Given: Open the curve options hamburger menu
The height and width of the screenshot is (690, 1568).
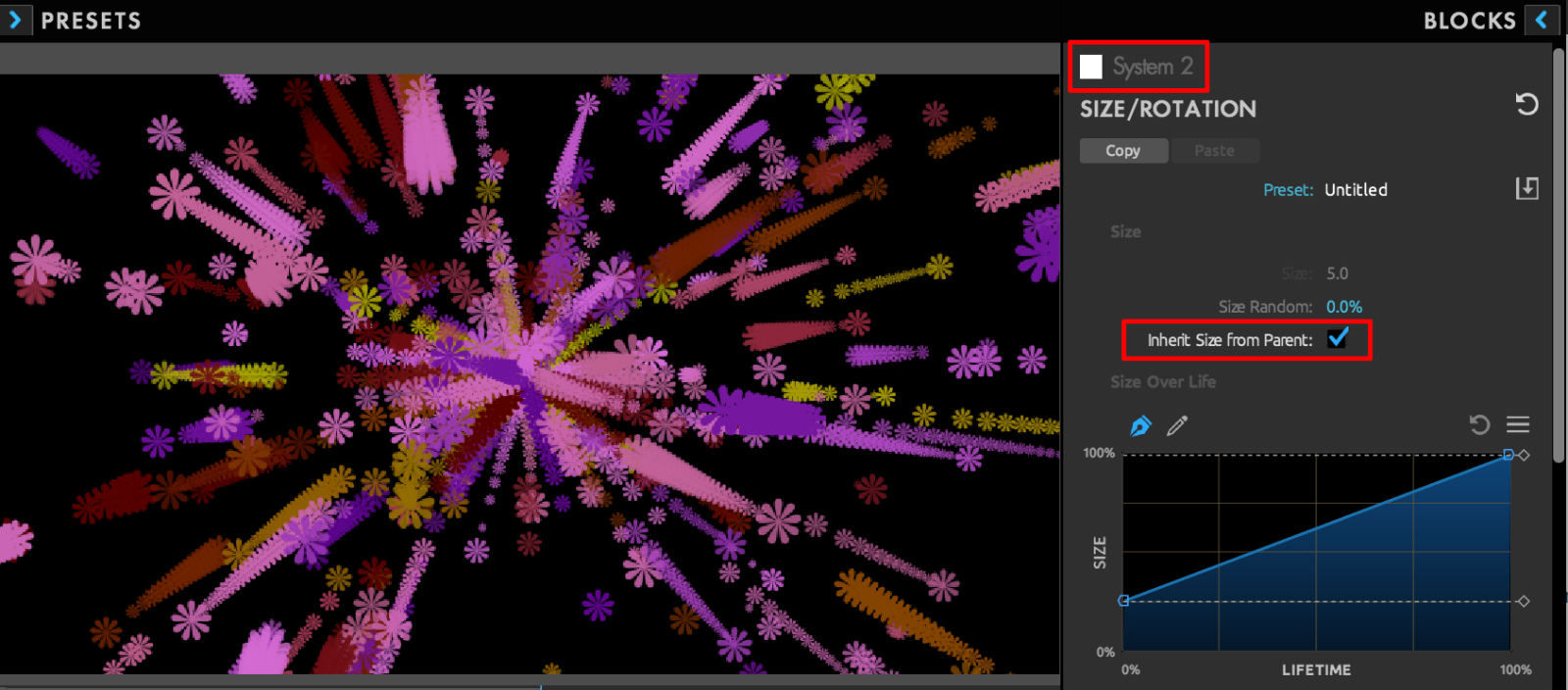Looking at the screenshot, I should click(1518, 424).
